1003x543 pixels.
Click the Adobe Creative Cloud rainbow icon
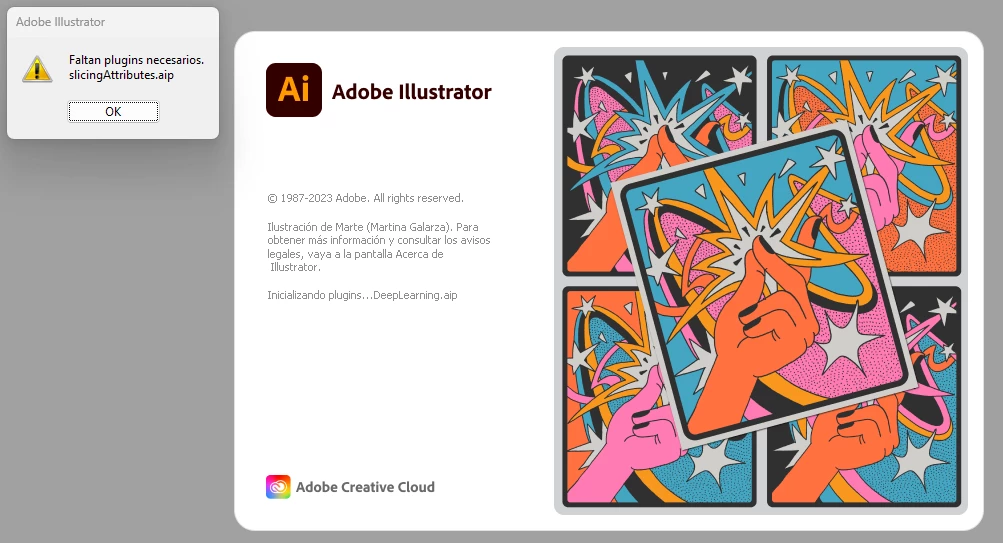(278, 487)
